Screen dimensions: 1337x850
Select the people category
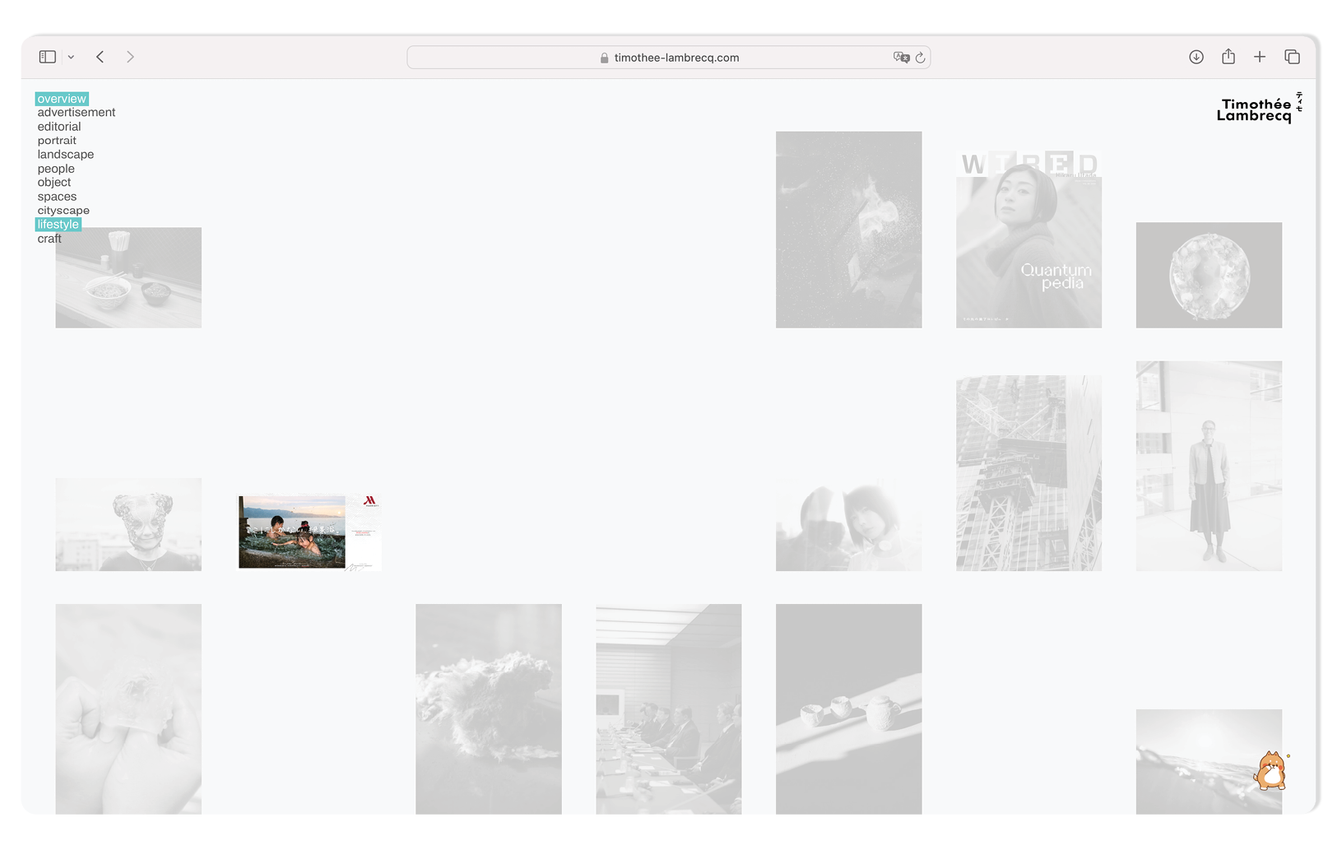tap(56, 168)
